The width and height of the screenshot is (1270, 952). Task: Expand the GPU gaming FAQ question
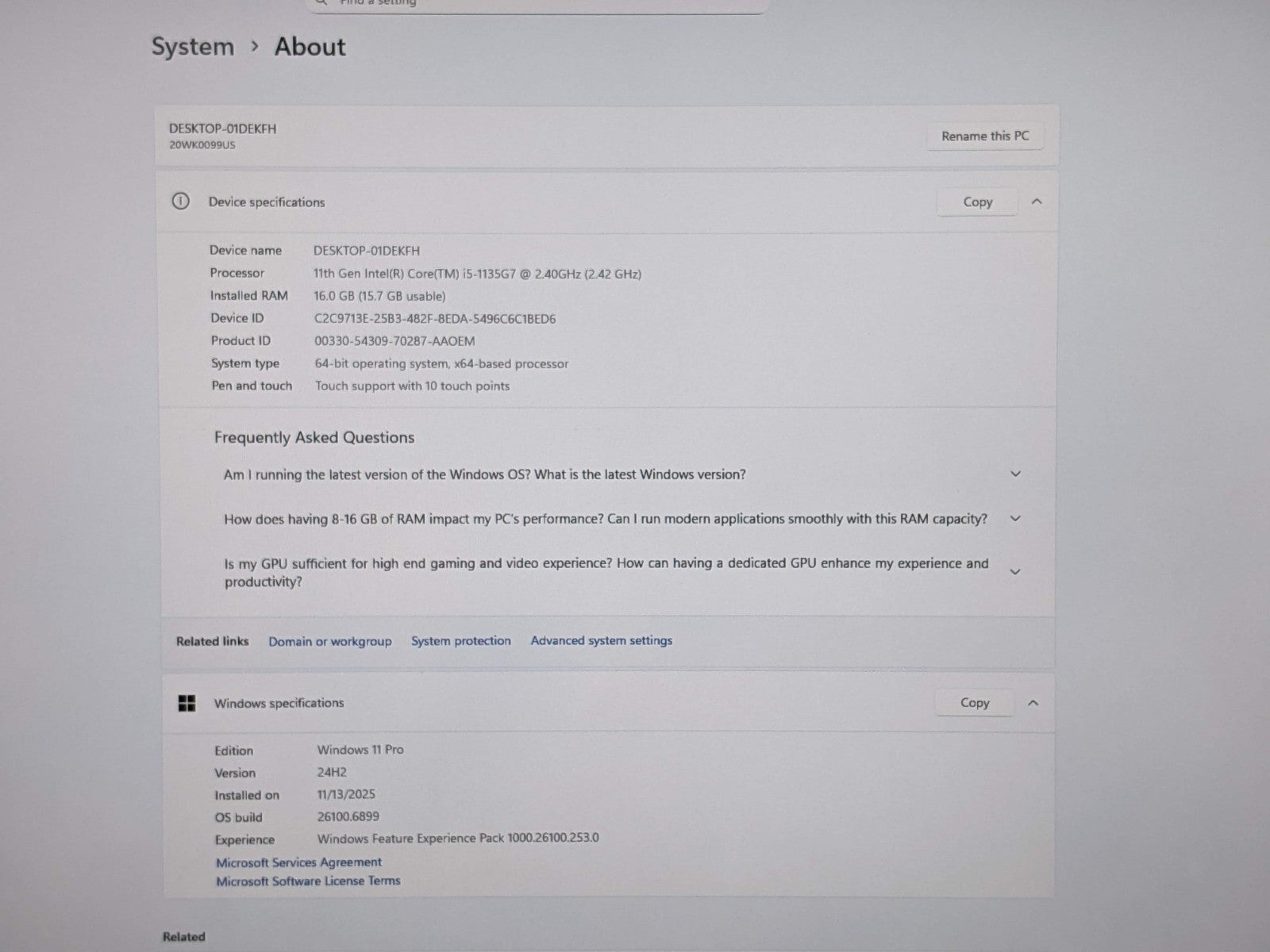click(1014, 572)
